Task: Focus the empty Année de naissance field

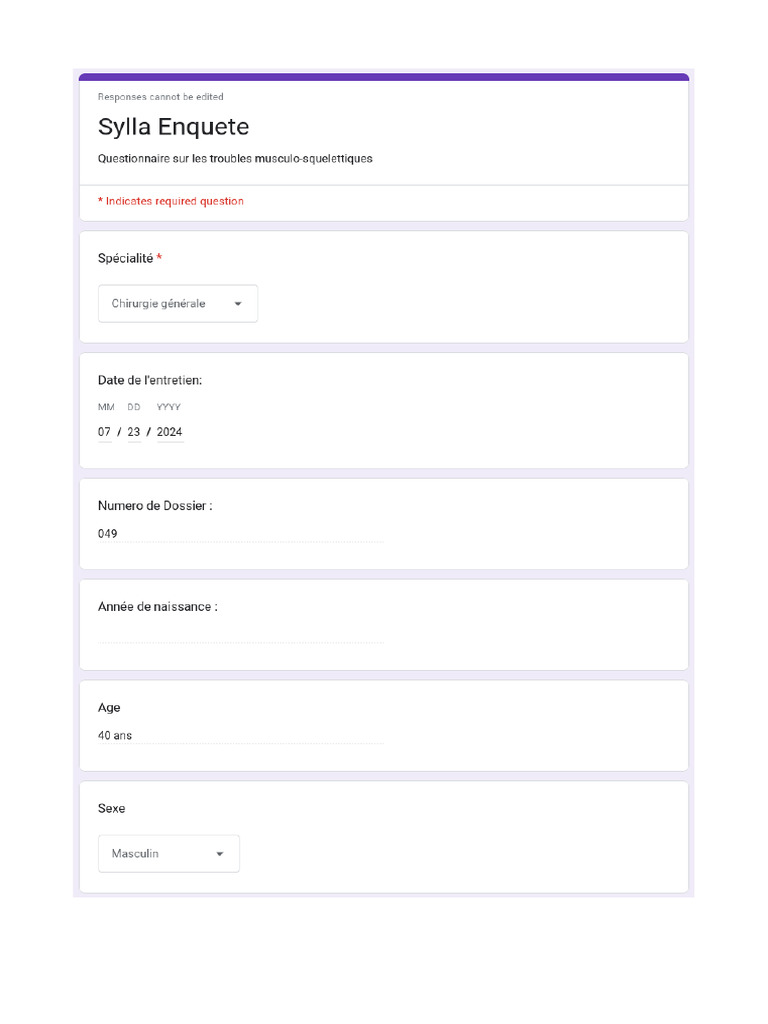Action: 240,634
